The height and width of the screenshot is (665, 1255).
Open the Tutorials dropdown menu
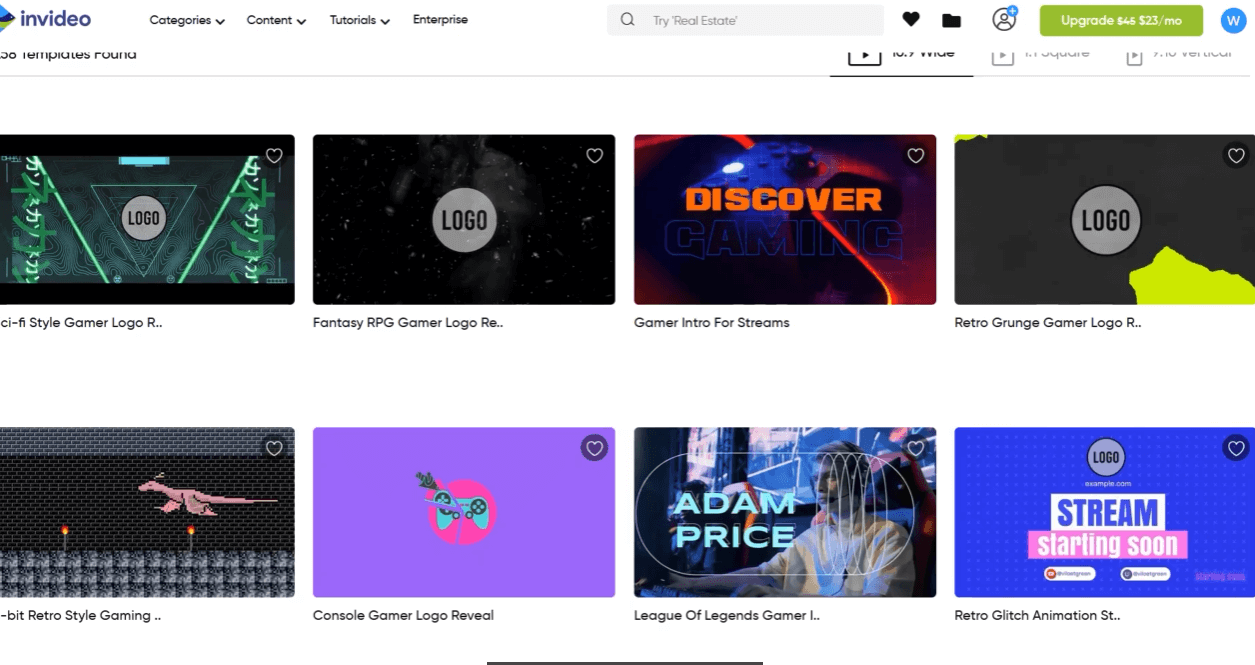point(360,20)
